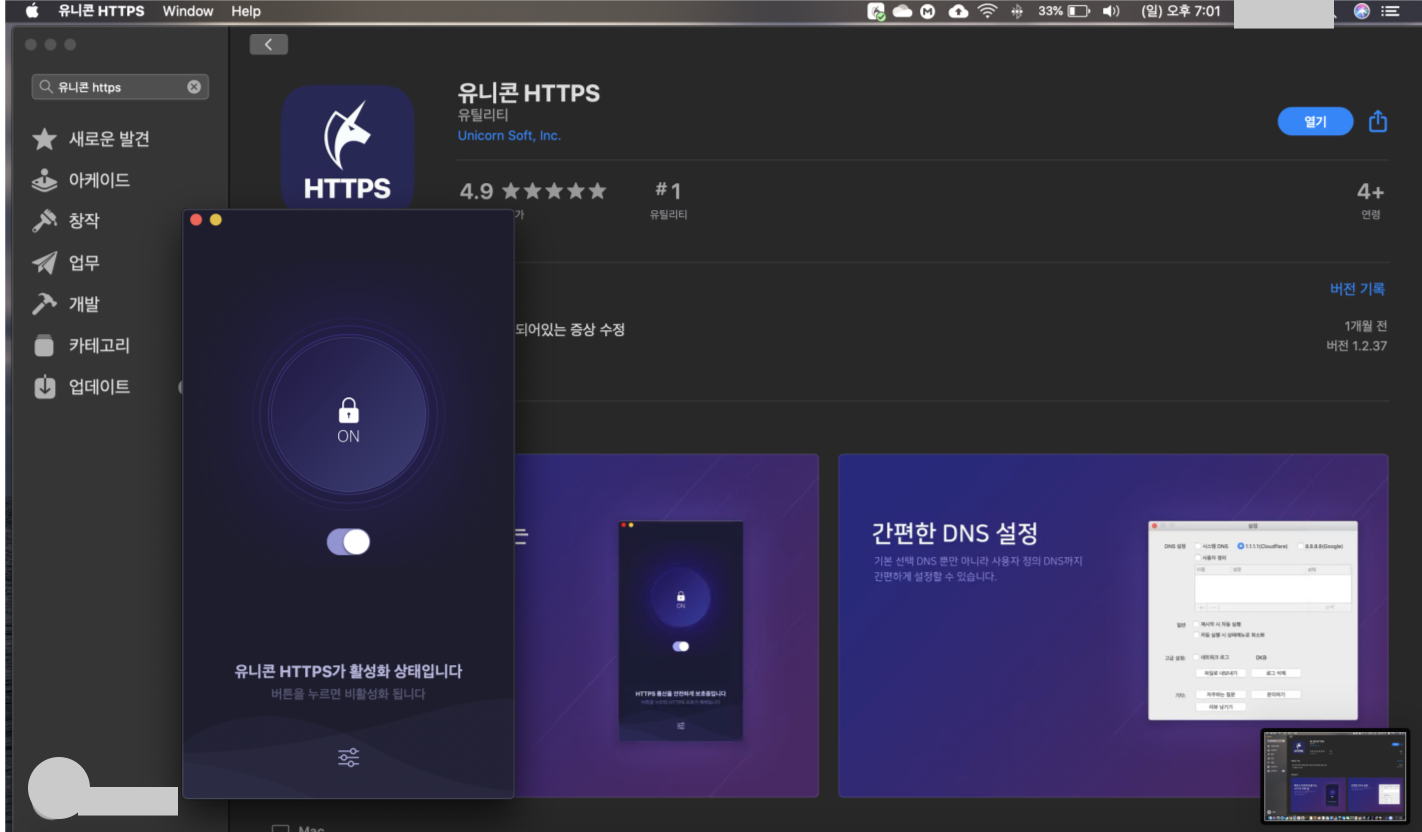Click the 버튼을 누르면 비활성화 됩니다 hint text
This screenshot has height=832, width=1422.
coord(348,694)
